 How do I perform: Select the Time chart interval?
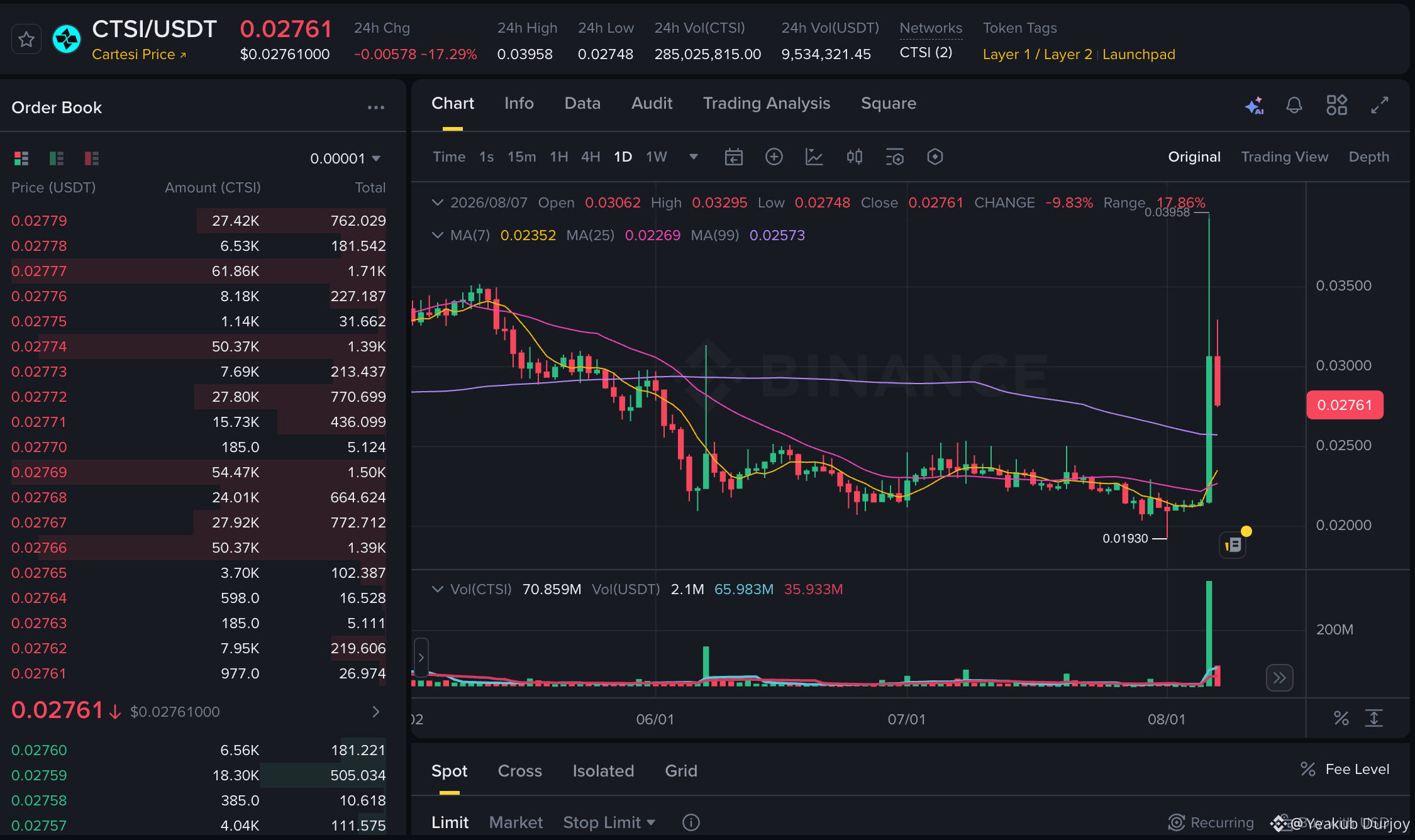coord(449,157)
